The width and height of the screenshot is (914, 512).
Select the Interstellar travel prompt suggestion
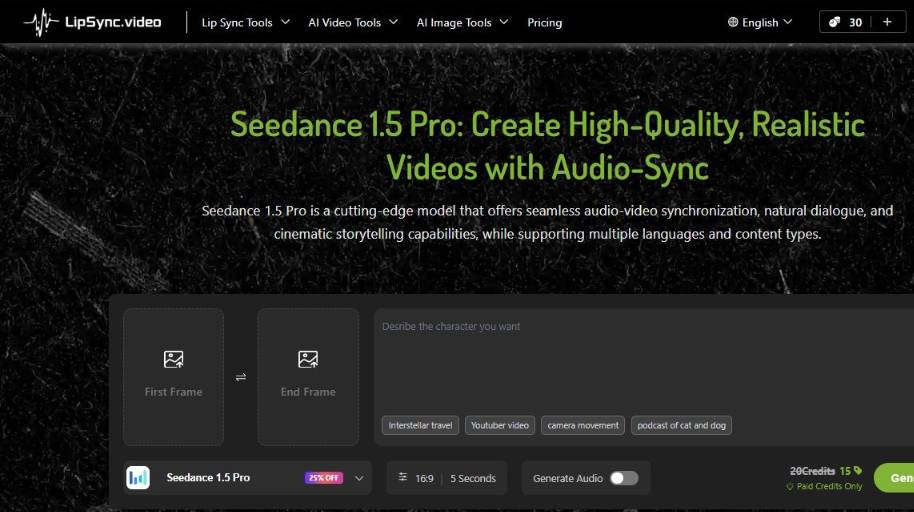pyautogui.click(x=420, y=425)
